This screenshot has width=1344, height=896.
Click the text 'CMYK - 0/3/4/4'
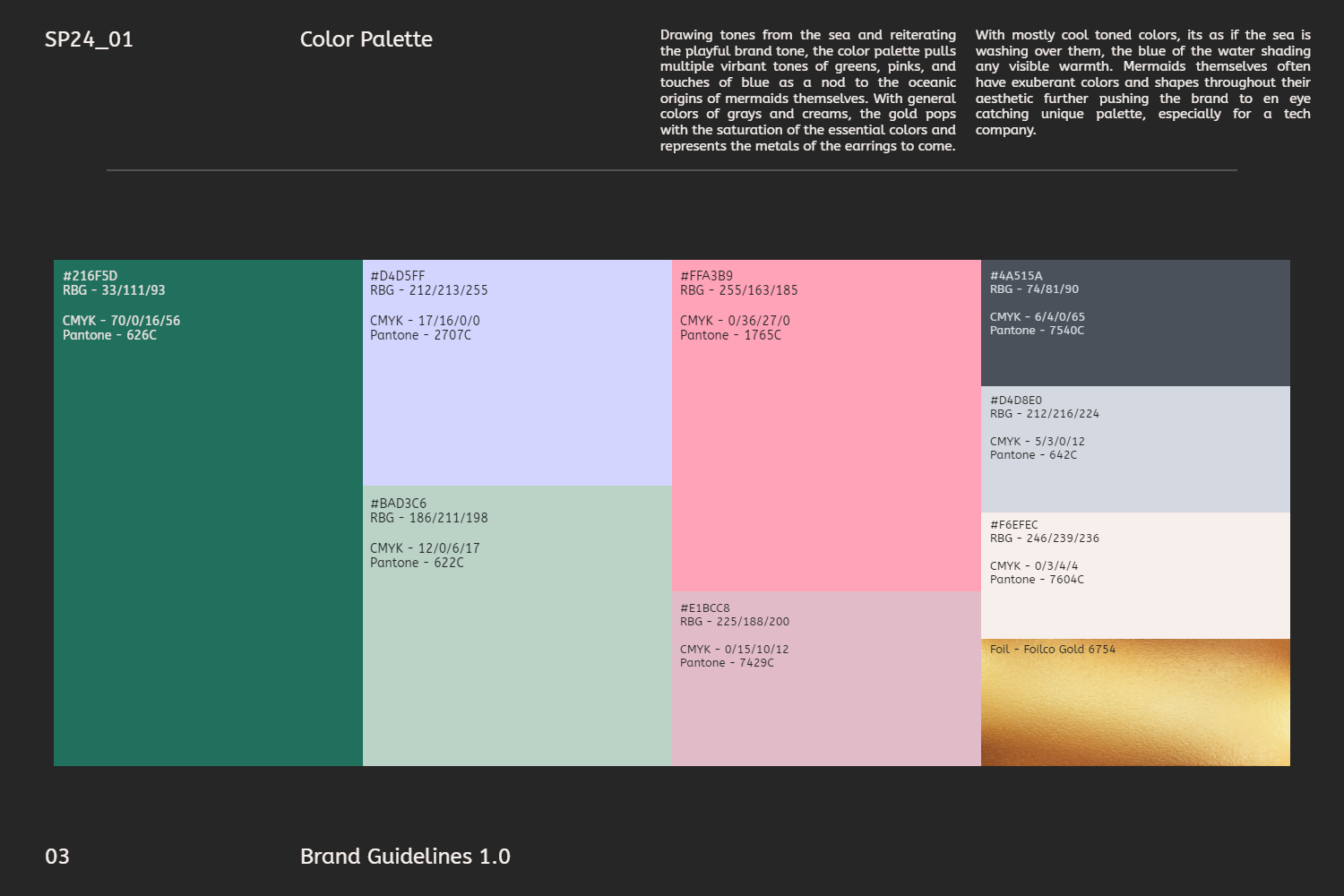pos(1034,566)
